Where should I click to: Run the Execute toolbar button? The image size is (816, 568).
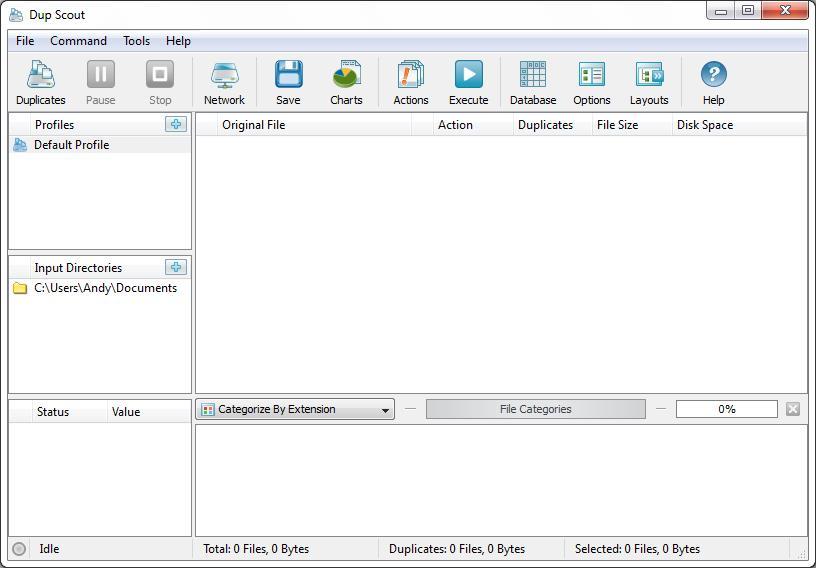point(468,83)
